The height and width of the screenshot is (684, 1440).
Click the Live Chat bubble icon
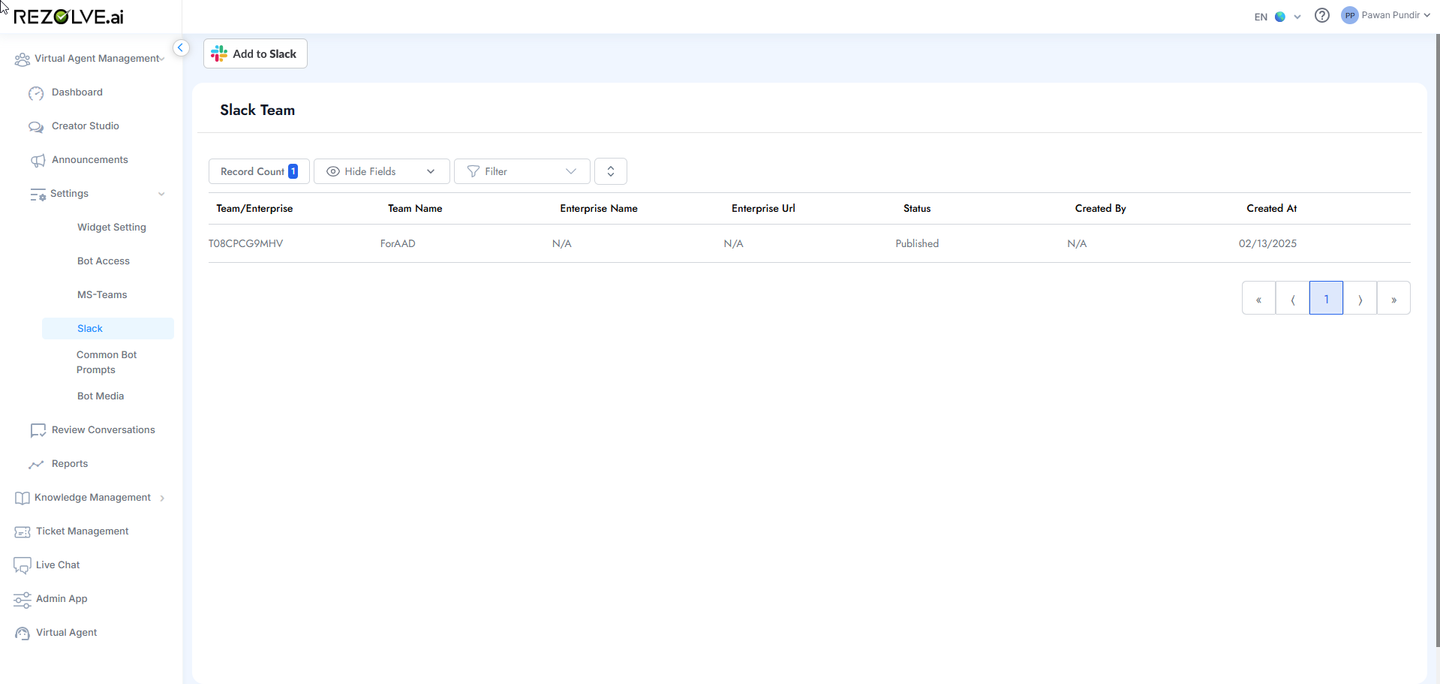pos(22,566)
